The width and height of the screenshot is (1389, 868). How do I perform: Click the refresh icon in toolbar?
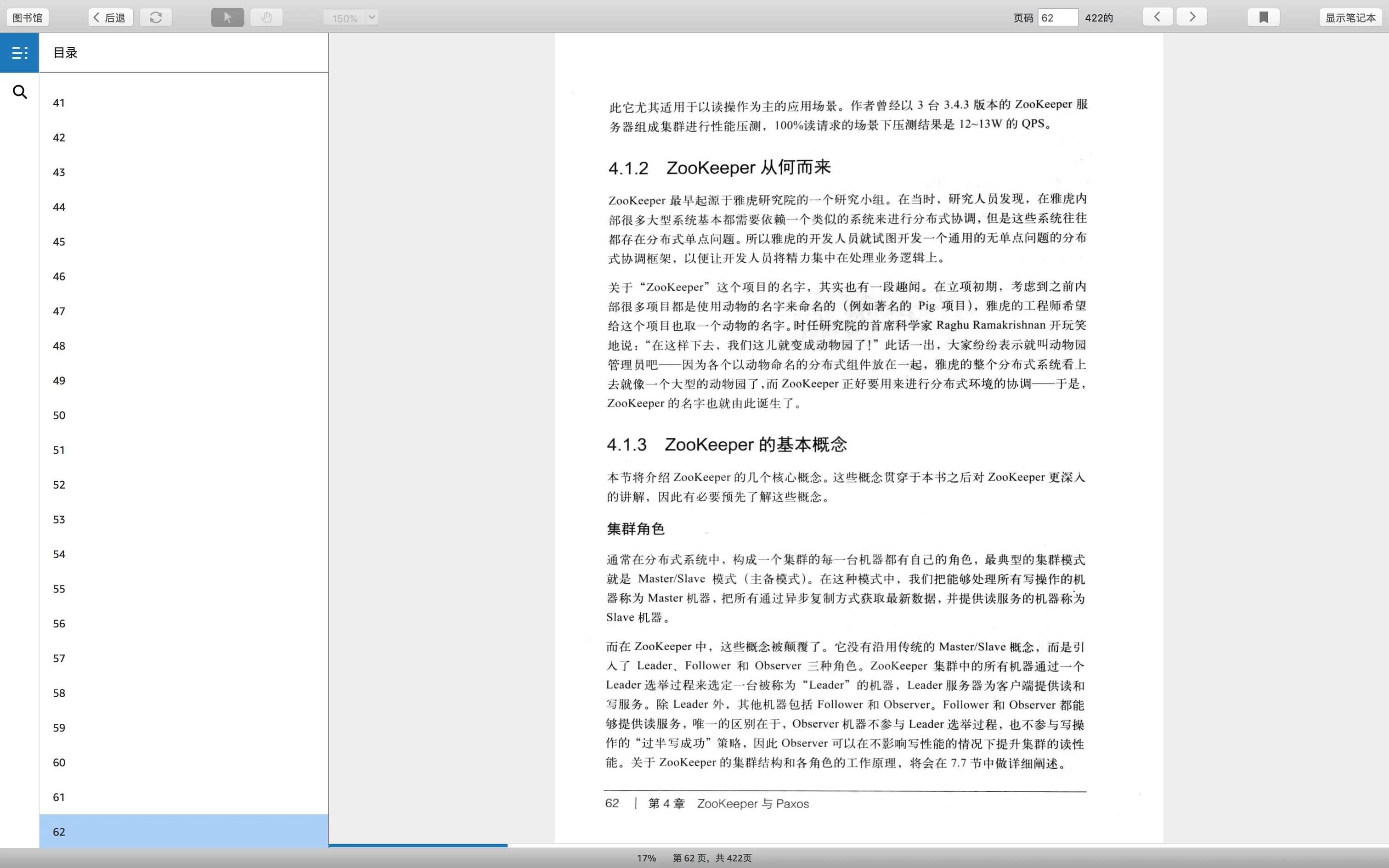pos(156,17)
